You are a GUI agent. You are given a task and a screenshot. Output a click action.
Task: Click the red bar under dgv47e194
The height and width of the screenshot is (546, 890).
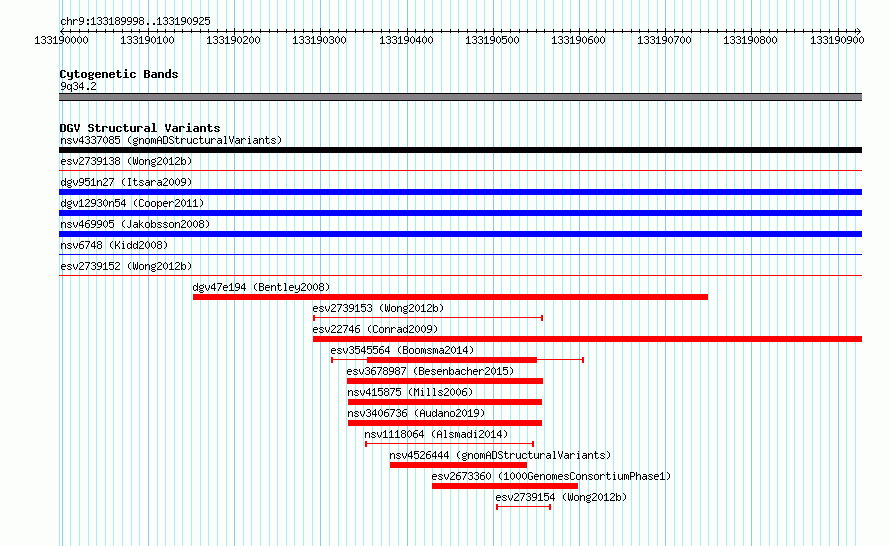tap(451, 297)
